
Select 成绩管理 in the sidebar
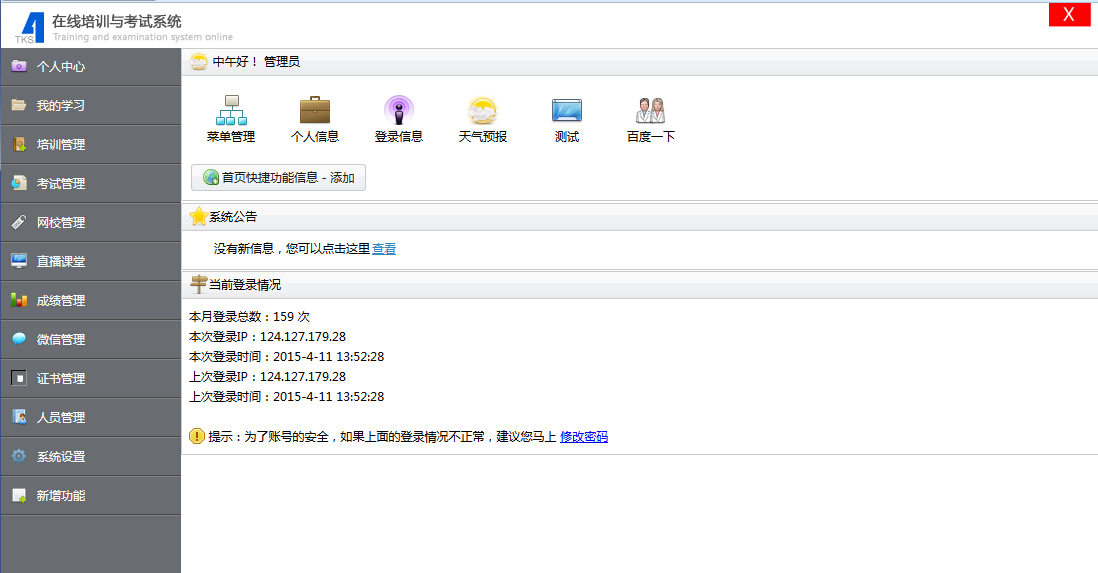91,301
